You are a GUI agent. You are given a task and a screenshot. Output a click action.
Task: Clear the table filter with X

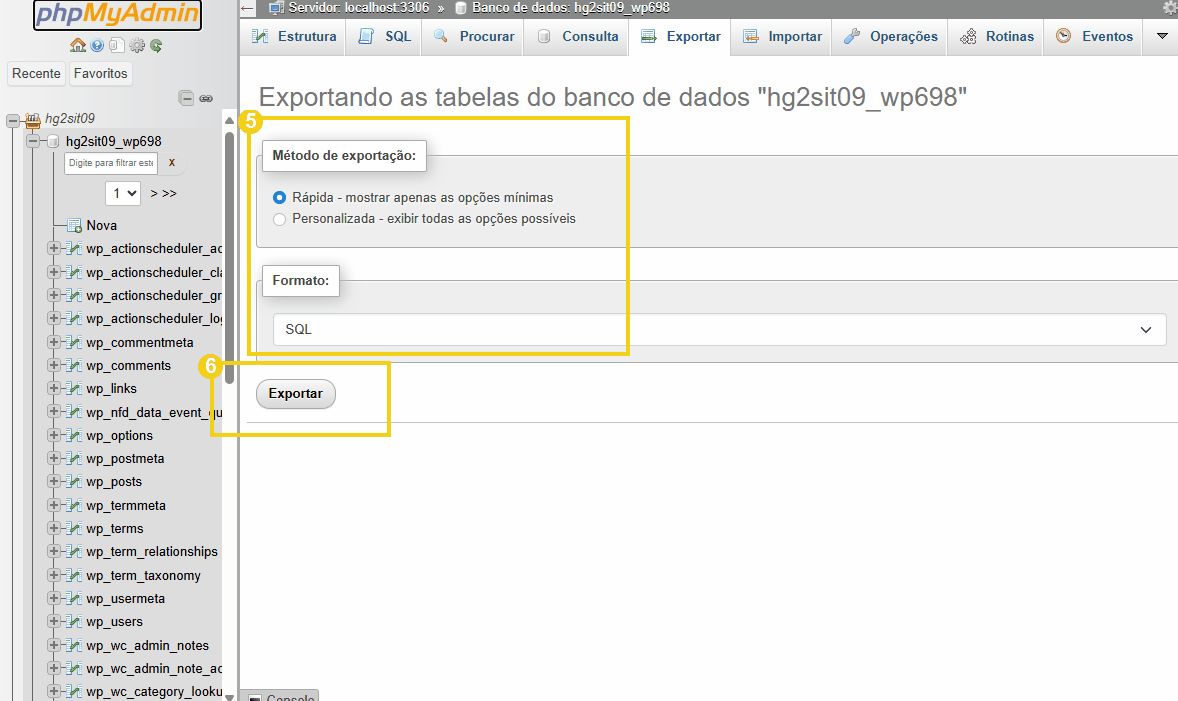(x=171, y=162)
